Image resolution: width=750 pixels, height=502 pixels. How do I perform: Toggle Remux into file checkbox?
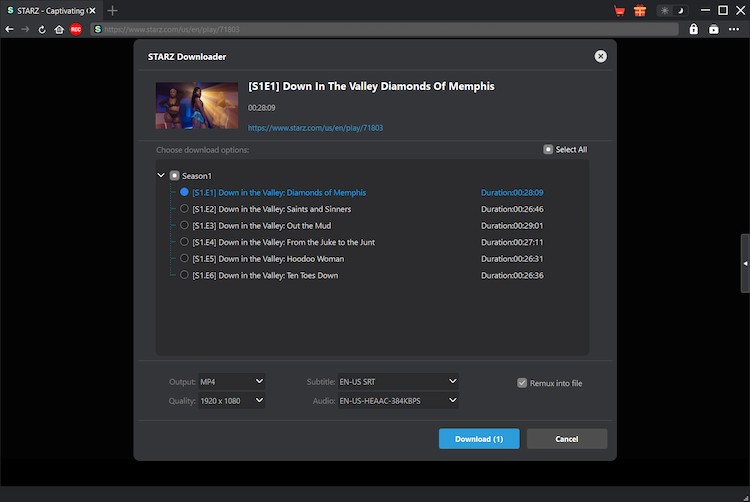click(522, 383)
